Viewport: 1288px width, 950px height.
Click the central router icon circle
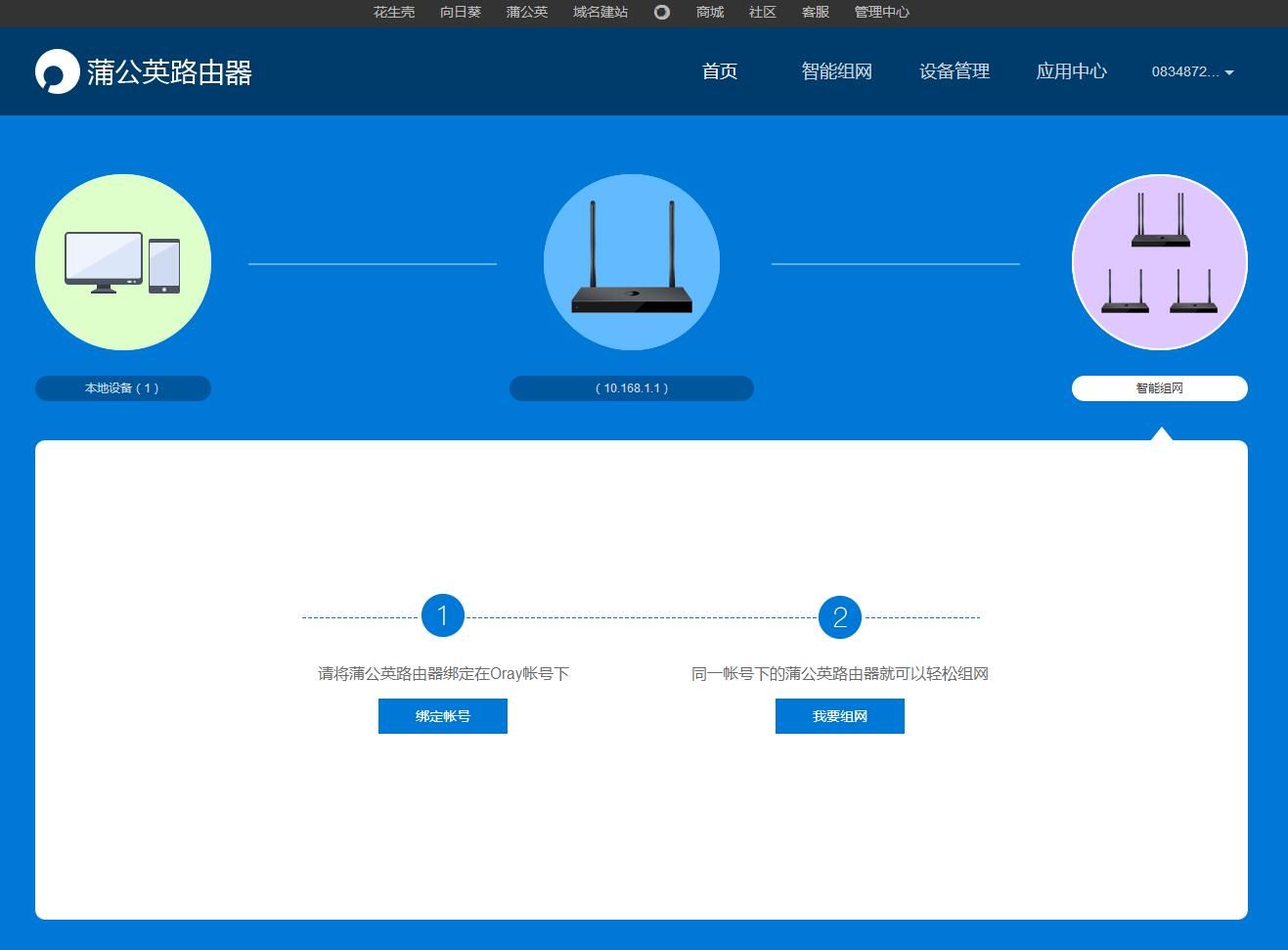click(632, 262)
